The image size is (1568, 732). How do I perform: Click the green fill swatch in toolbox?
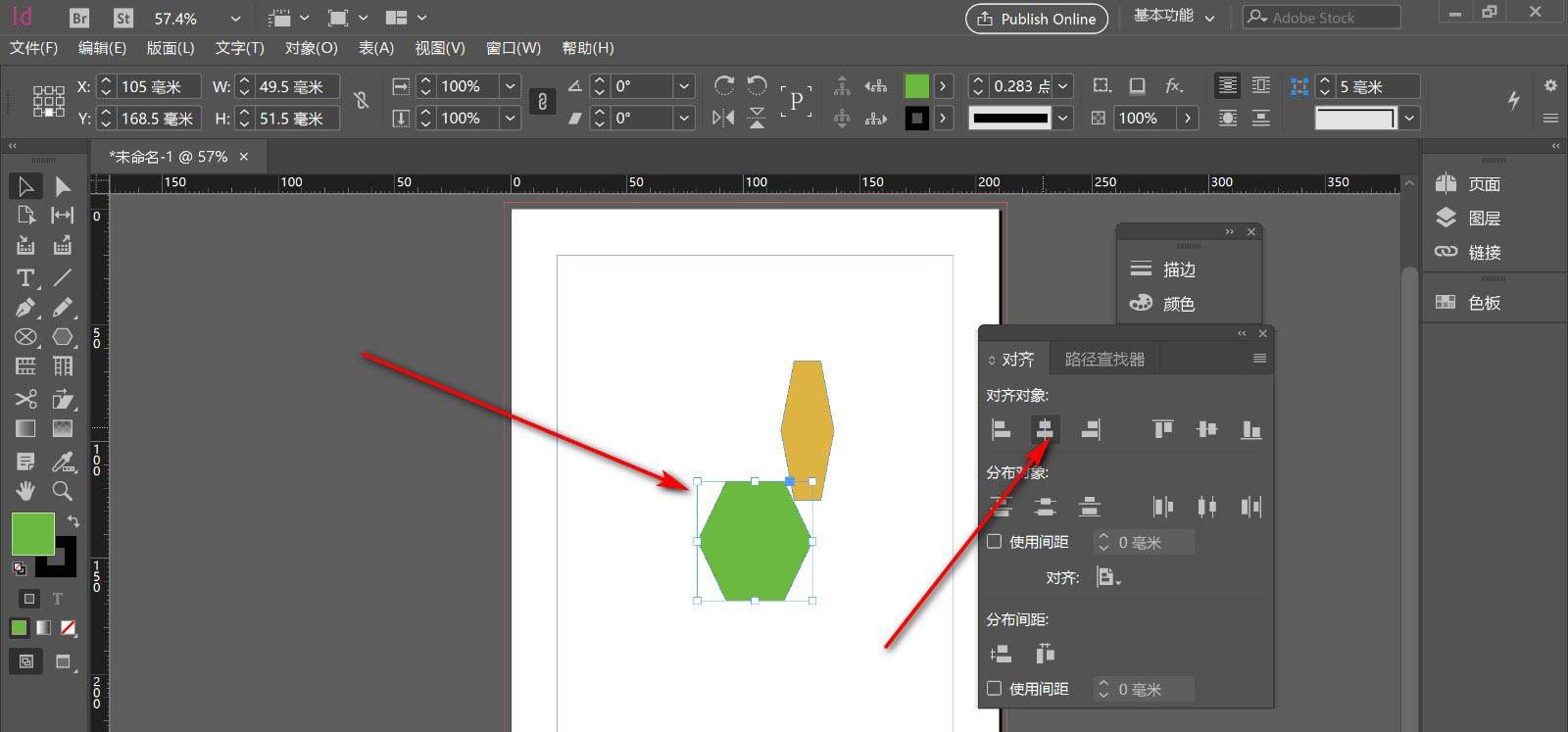tap(32, 534)
